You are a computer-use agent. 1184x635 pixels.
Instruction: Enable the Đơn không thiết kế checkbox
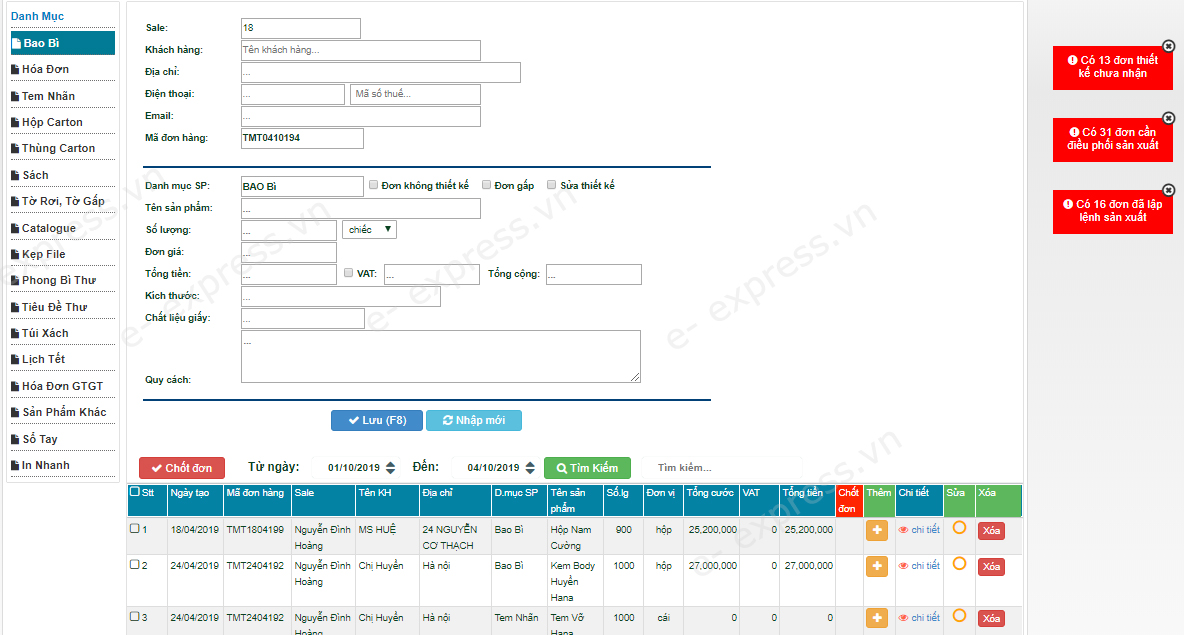point(374,185)
